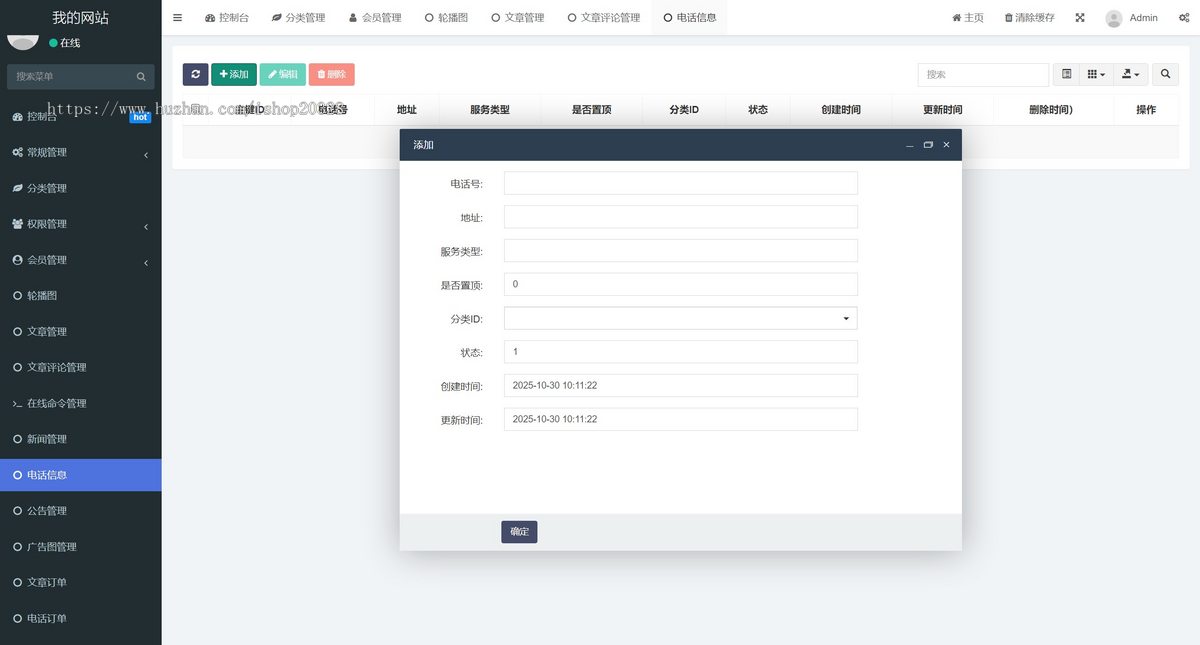Image resolution: width=1200 pixels, height=645 pixels.
Task: Open the export data dropdown
Action: pyautogui.click(x=1131, y=74)
